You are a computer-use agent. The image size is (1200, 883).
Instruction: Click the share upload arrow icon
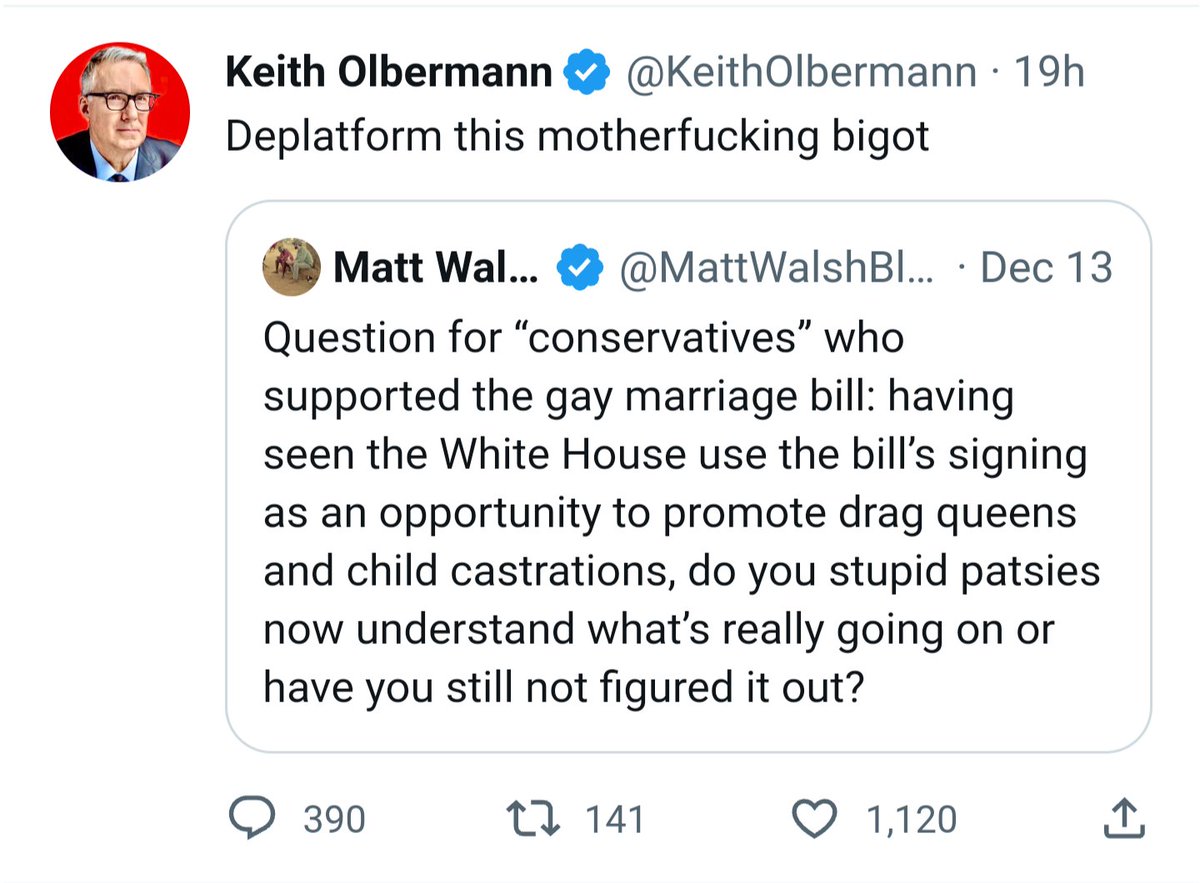pos(1123,819)
